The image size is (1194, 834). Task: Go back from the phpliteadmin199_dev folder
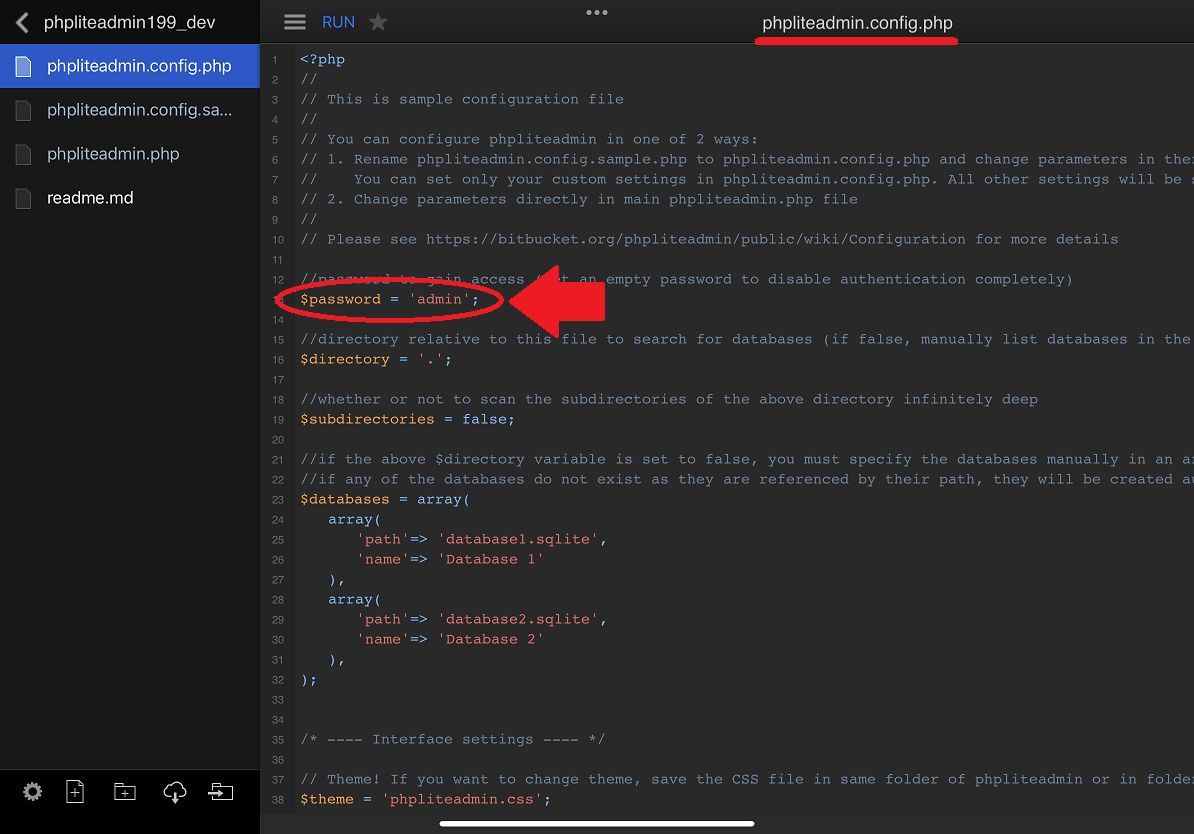click(23, 23)
